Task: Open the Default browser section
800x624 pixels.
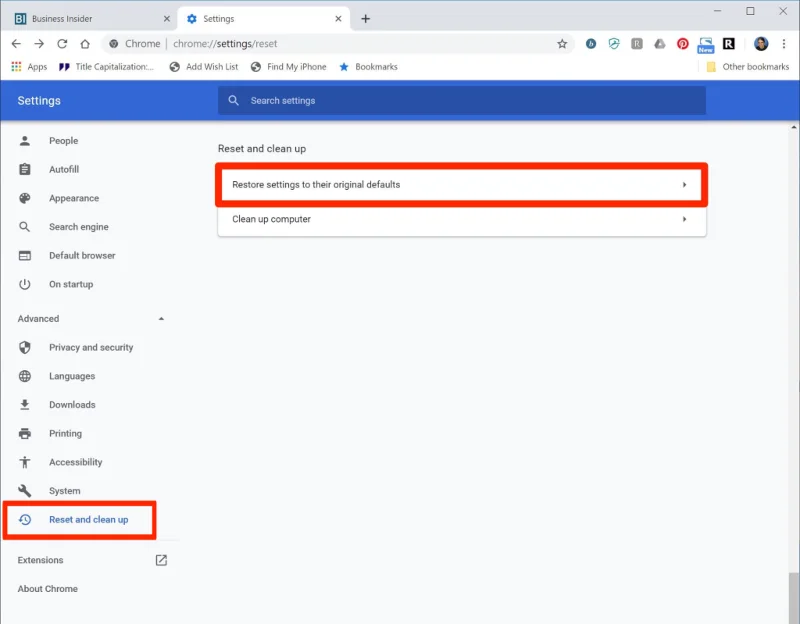Action: click(82, 256)
